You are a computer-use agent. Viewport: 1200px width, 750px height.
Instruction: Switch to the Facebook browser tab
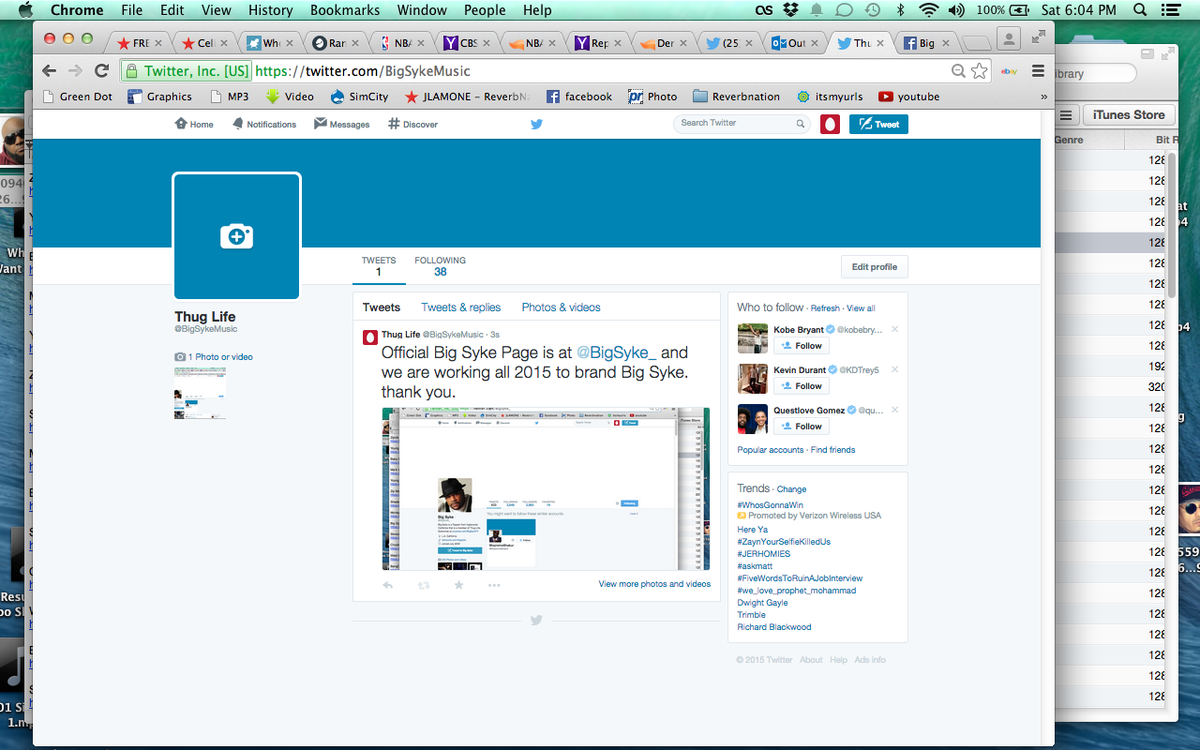[x=926, y=44]
